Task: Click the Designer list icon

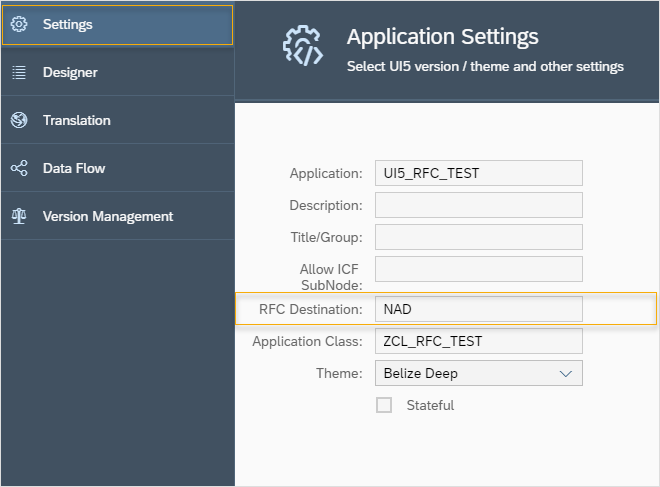Action: 19,72
